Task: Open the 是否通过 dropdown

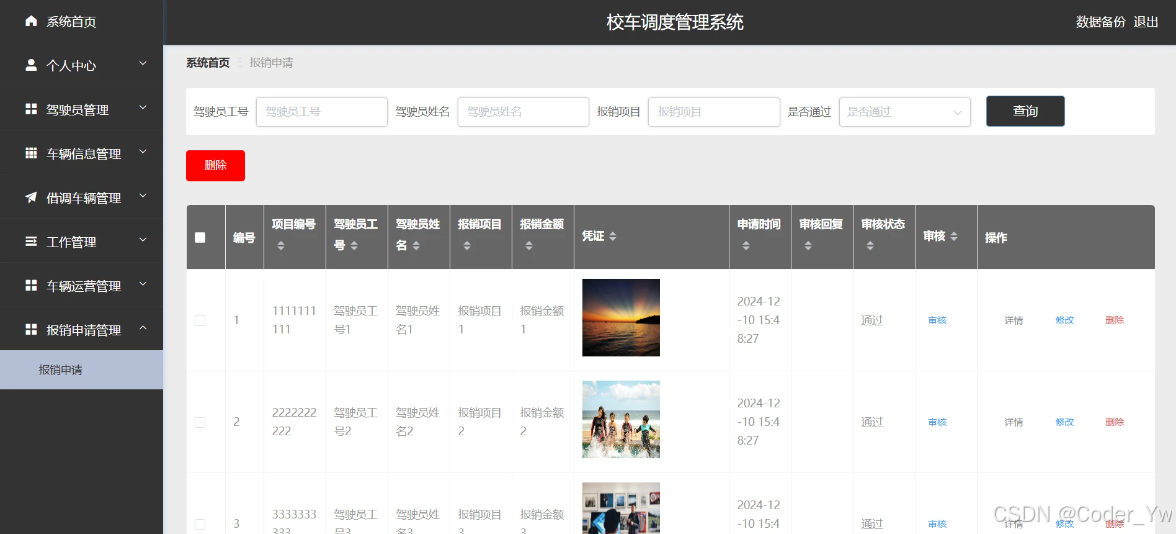Action: 904,112
